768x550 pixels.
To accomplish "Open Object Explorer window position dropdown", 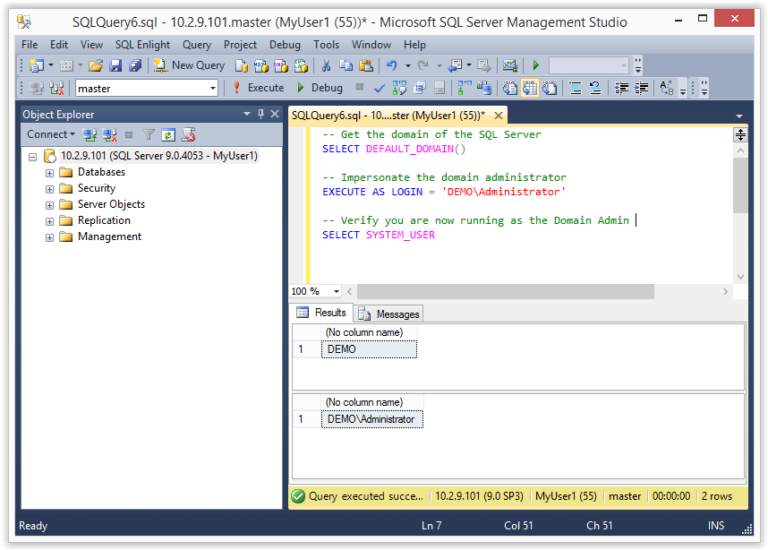I will click(247, 114).
